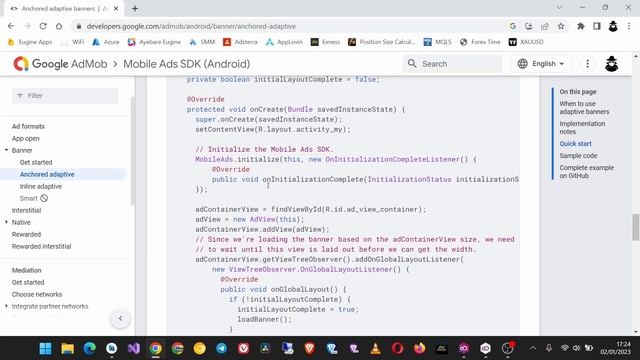Open Mobile Ads SDK (Android) breadcrumb
The height and width of the screenshot is (360, 640).
tap(187, 64)
